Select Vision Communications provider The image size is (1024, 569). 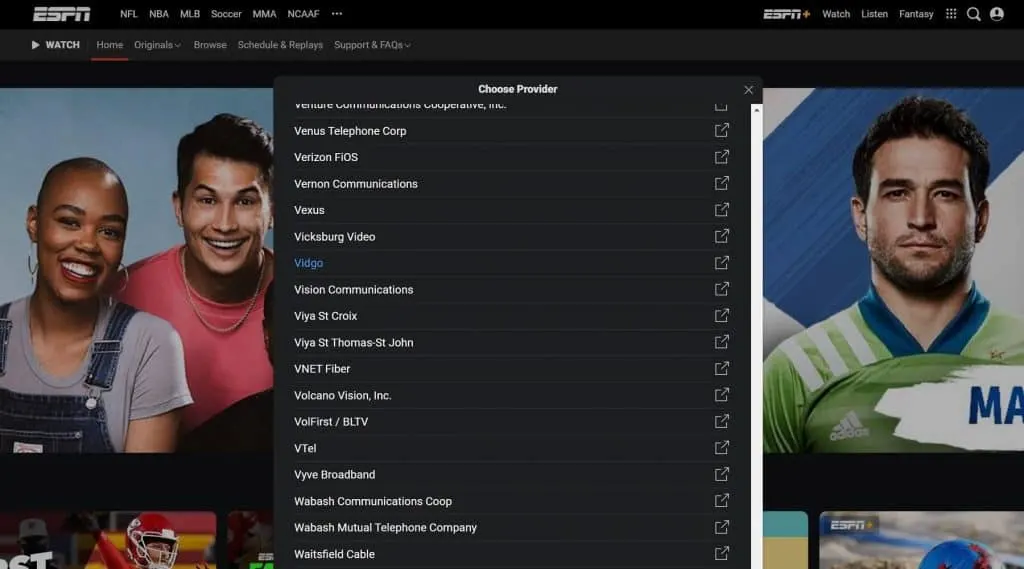pyautogui.click(x=353, y=290)
